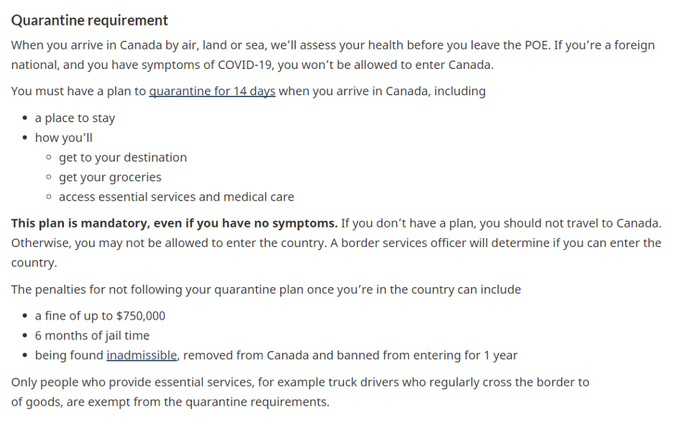Click the "how you'll" list item
Viewport: 678px width, 435px height.
click(64, 138)
